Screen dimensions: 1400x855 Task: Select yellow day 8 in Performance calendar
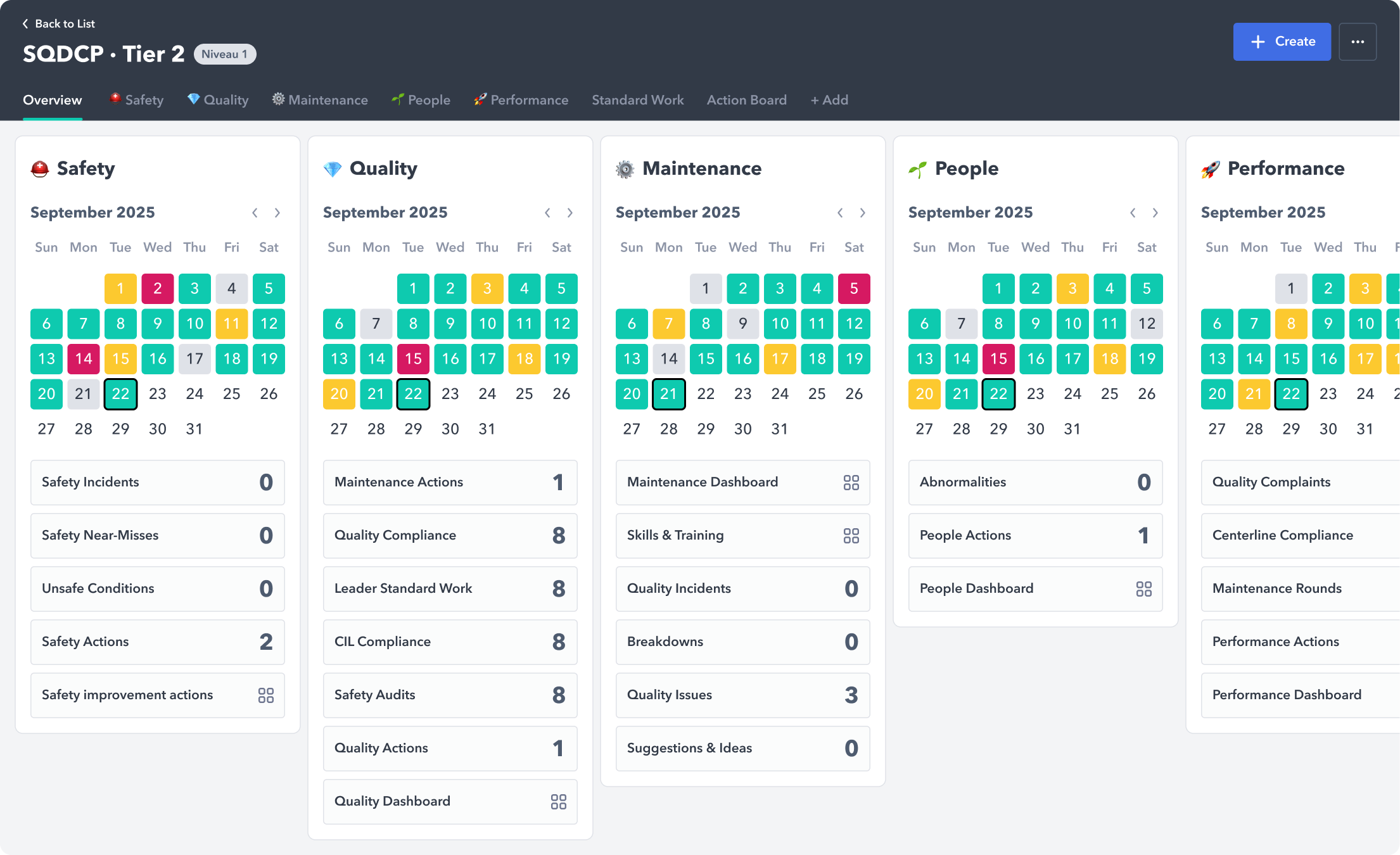1291,324
